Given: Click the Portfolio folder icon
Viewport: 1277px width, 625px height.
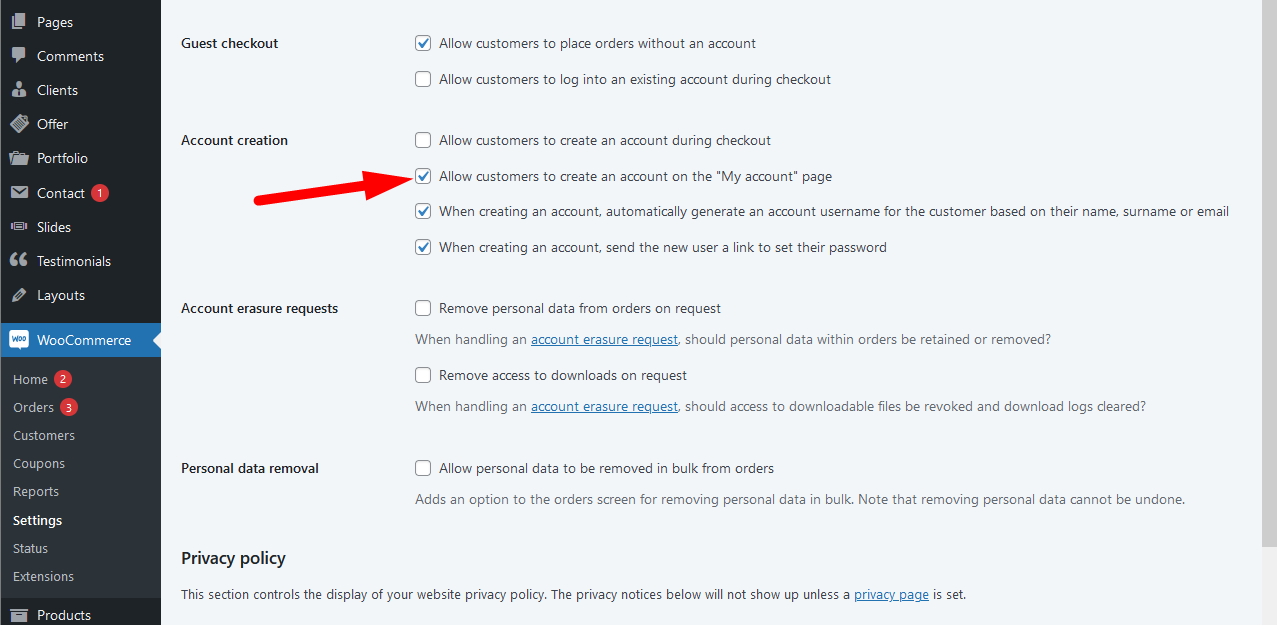Looking at the screenshot, I should [x=19, y=158].
